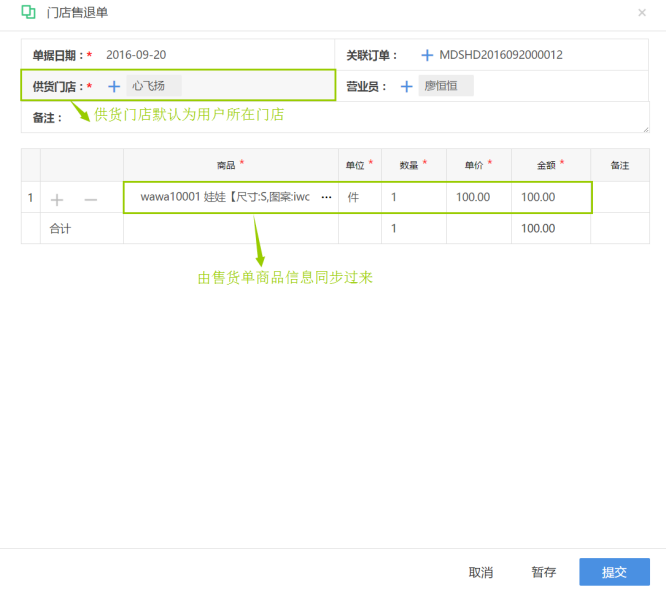Remove row 1 with the minus icon
This screenshot has height=591, width=666.
90,199
